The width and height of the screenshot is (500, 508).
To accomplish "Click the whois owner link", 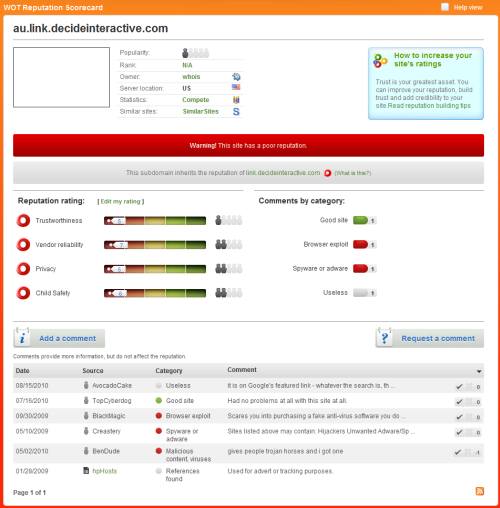I will pyautogui.click(x=191, y=77).
